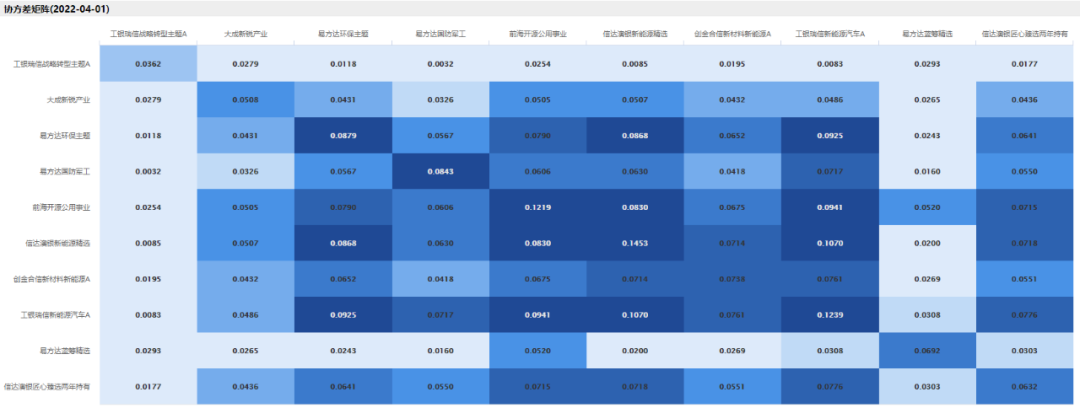The image size is (1080, 408).
Task: Select column header 信达澳银新能源精选
Action: coord(635,33)
